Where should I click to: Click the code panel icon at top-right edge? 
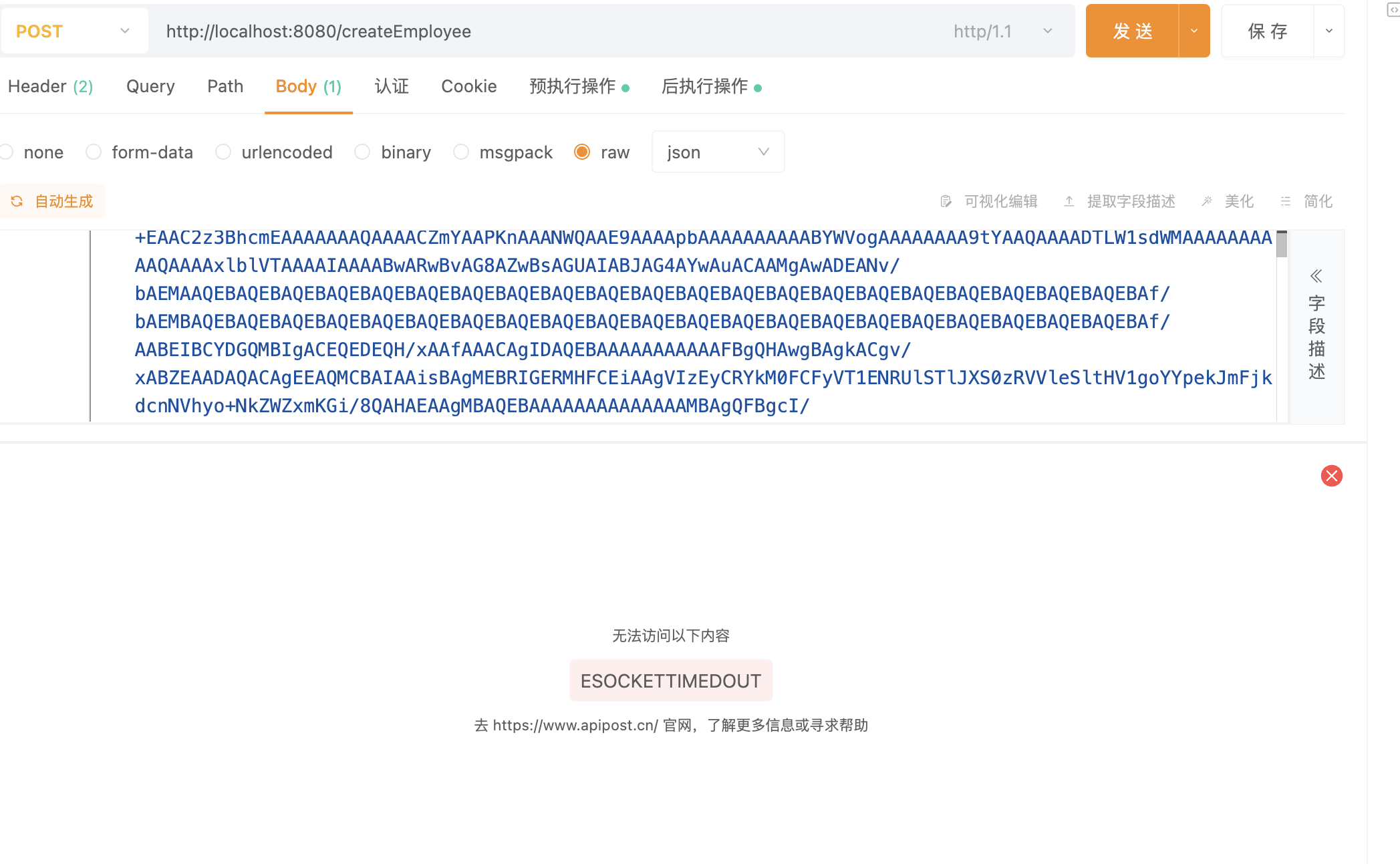click(1393, 9)
